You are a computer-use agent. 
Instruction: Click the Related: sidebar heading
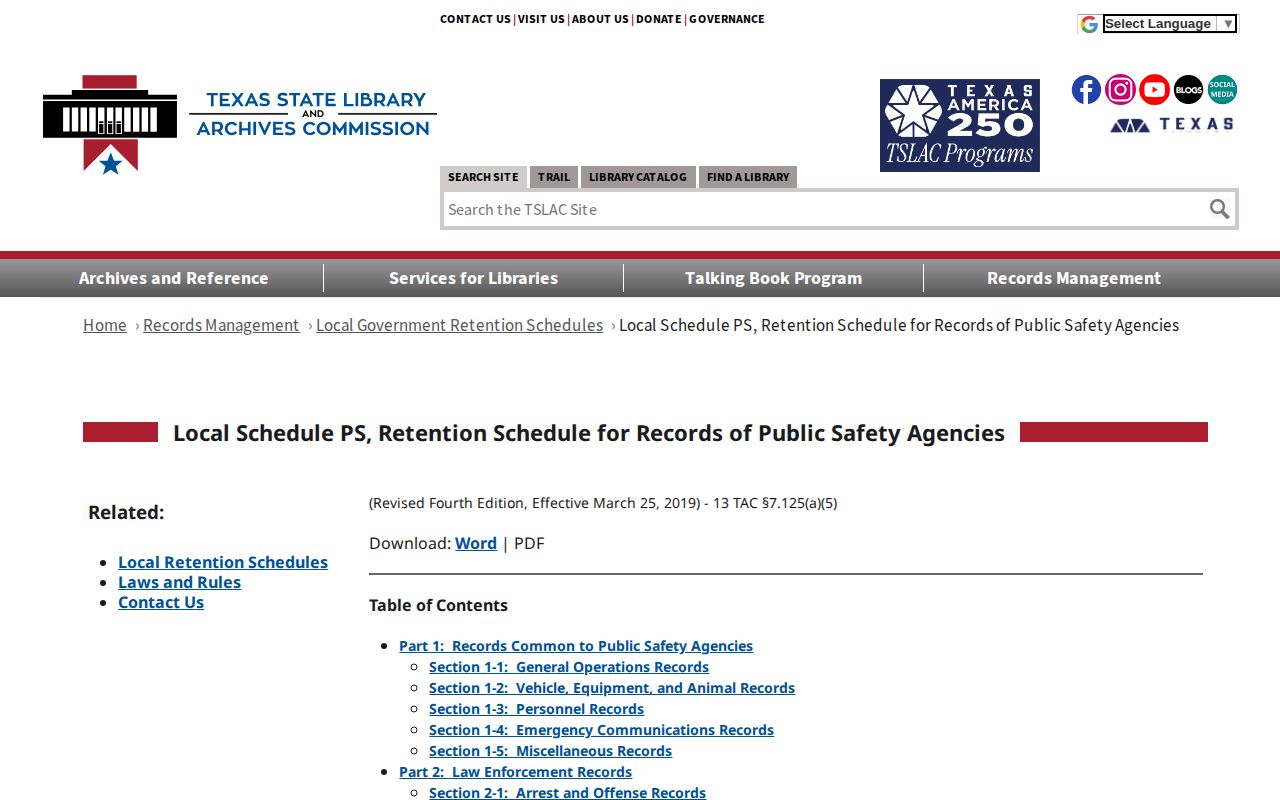[x=126, y=512]
